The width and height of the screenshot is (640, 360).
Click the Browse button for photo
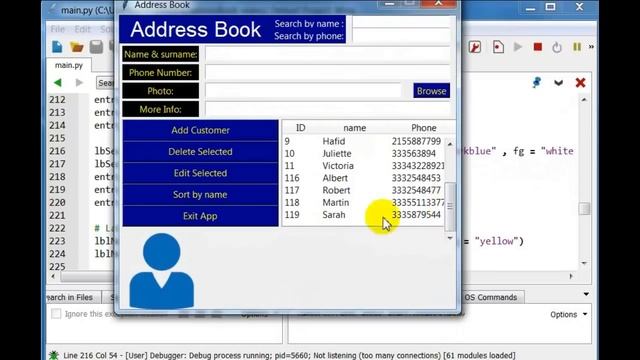(x=431, y=91)
